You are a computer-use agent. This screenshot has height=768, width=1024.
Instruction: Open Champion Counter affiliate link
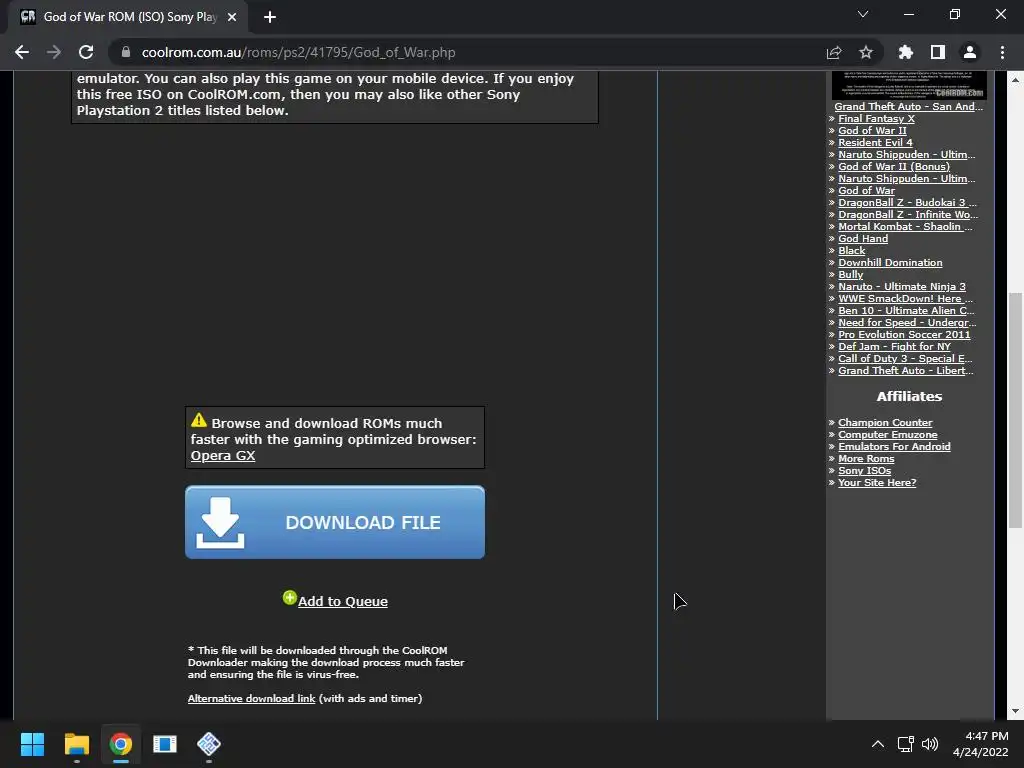(x=886, y=423)
